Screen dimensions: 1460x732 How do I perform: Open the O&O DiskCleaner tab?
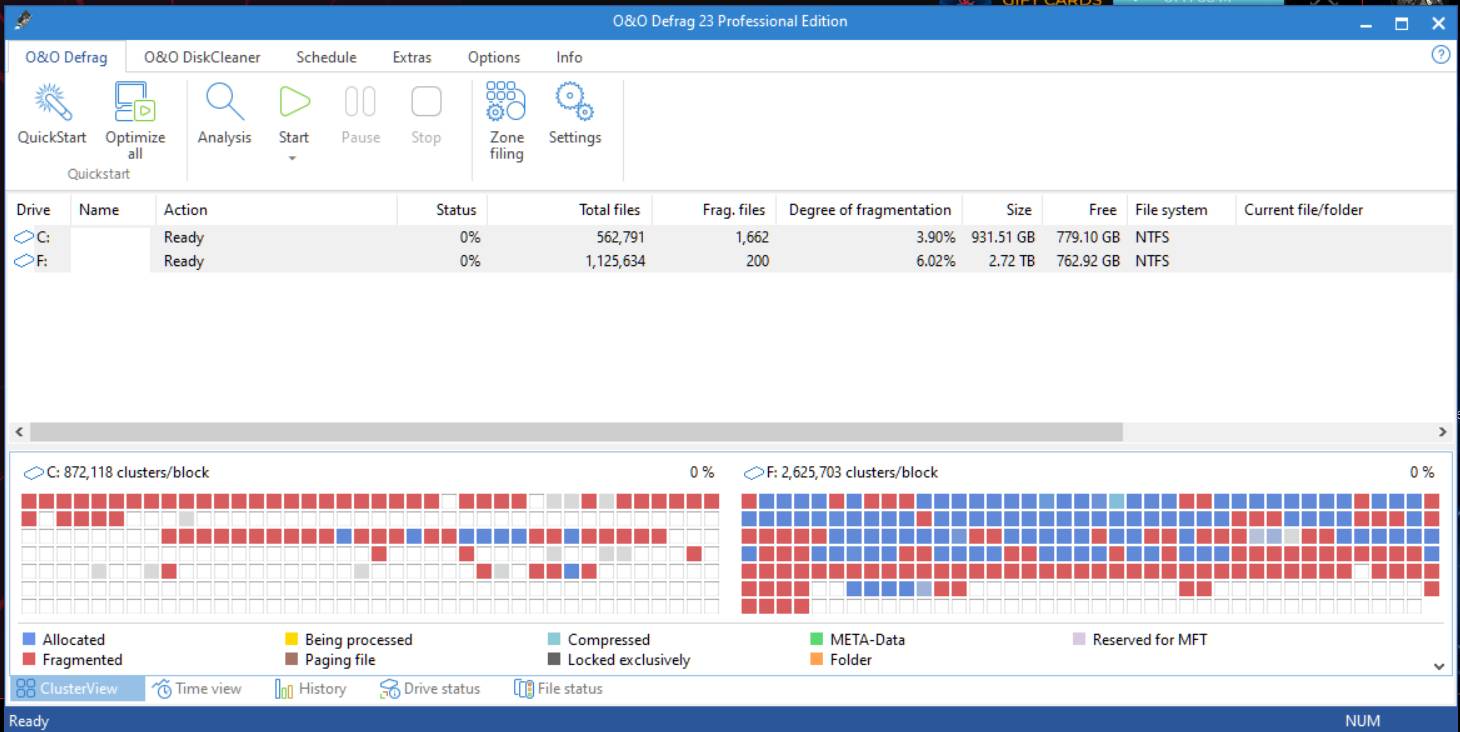point(202,57)
